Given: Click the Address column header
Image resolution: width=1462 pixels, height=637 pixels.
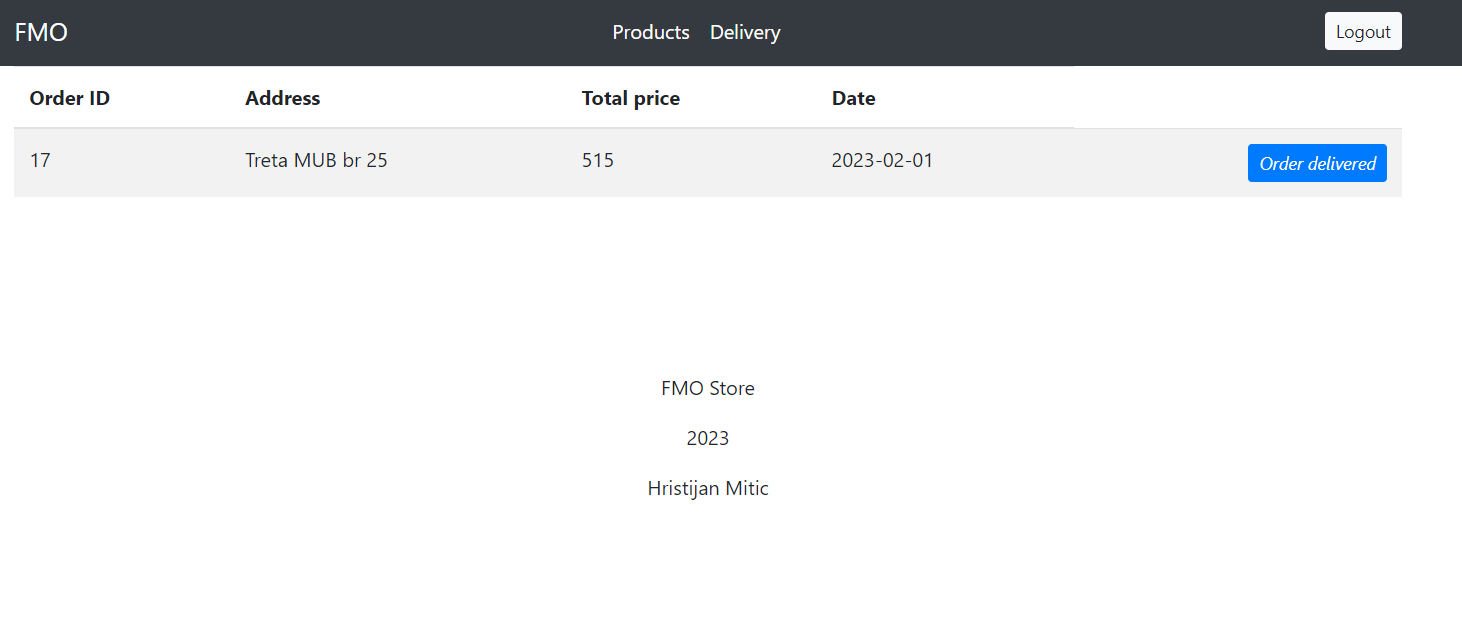Looking at the screenshot, I should tap(283, 98).
